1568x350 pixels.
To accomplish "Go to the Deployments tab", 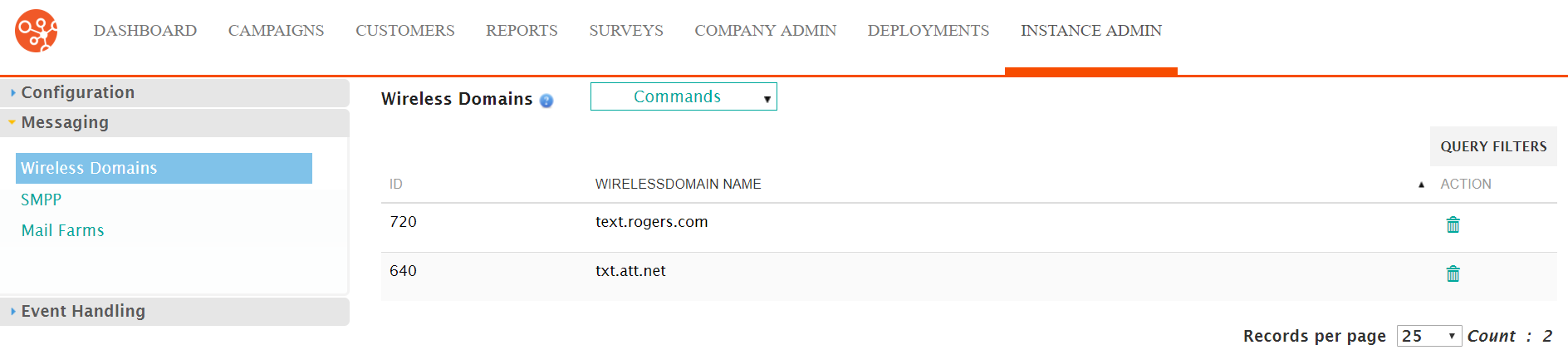I will click(x=929, y=31).
